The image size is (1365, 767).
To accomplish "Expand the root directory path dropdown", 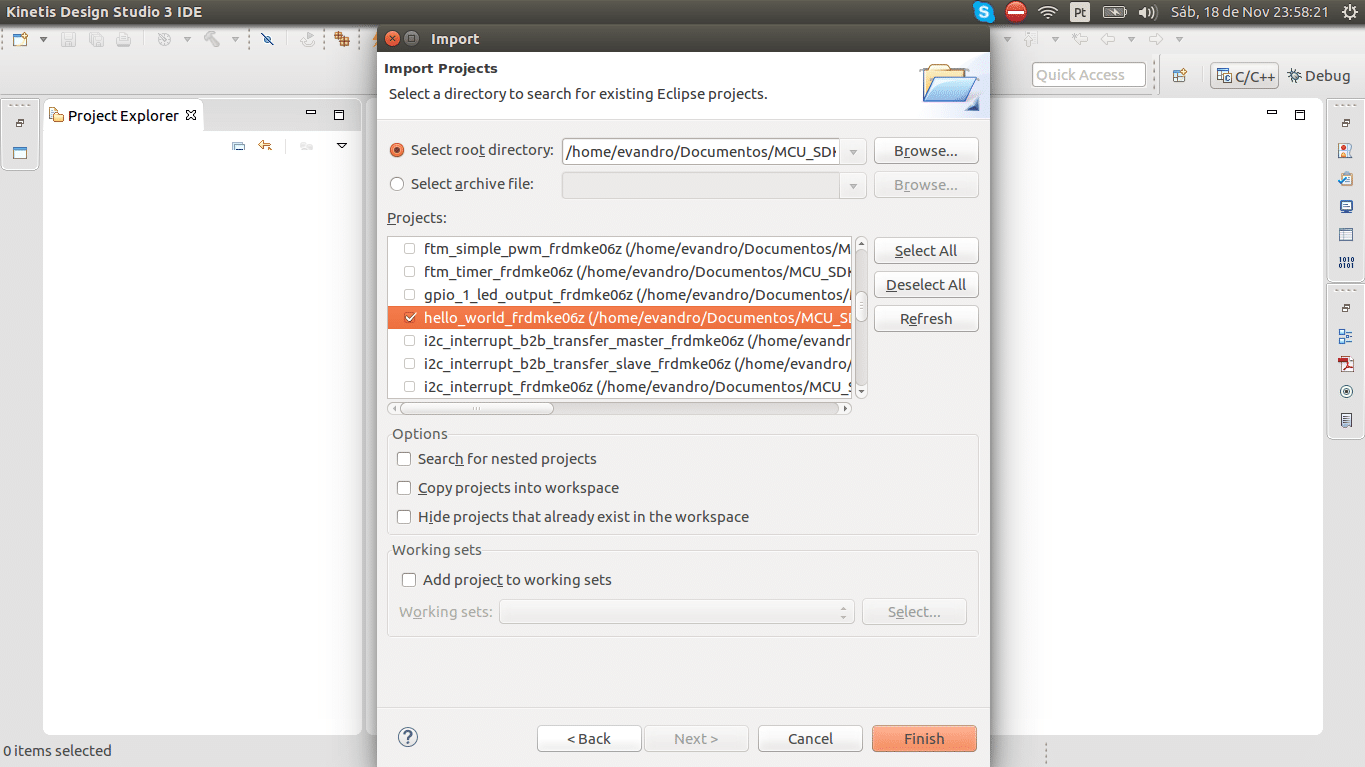I will 853,152.
